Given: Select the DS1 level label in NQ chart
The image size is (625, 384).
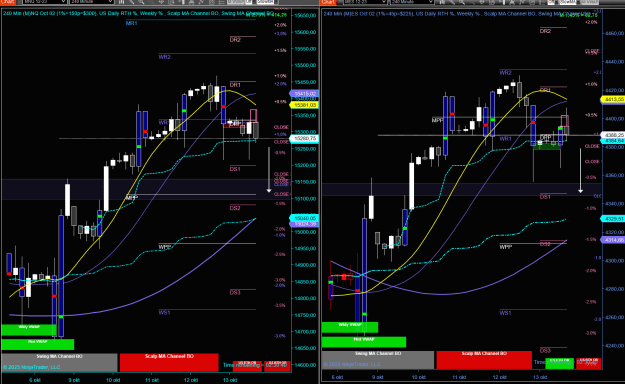Looking at the screenshot, I should click(235, 169).
